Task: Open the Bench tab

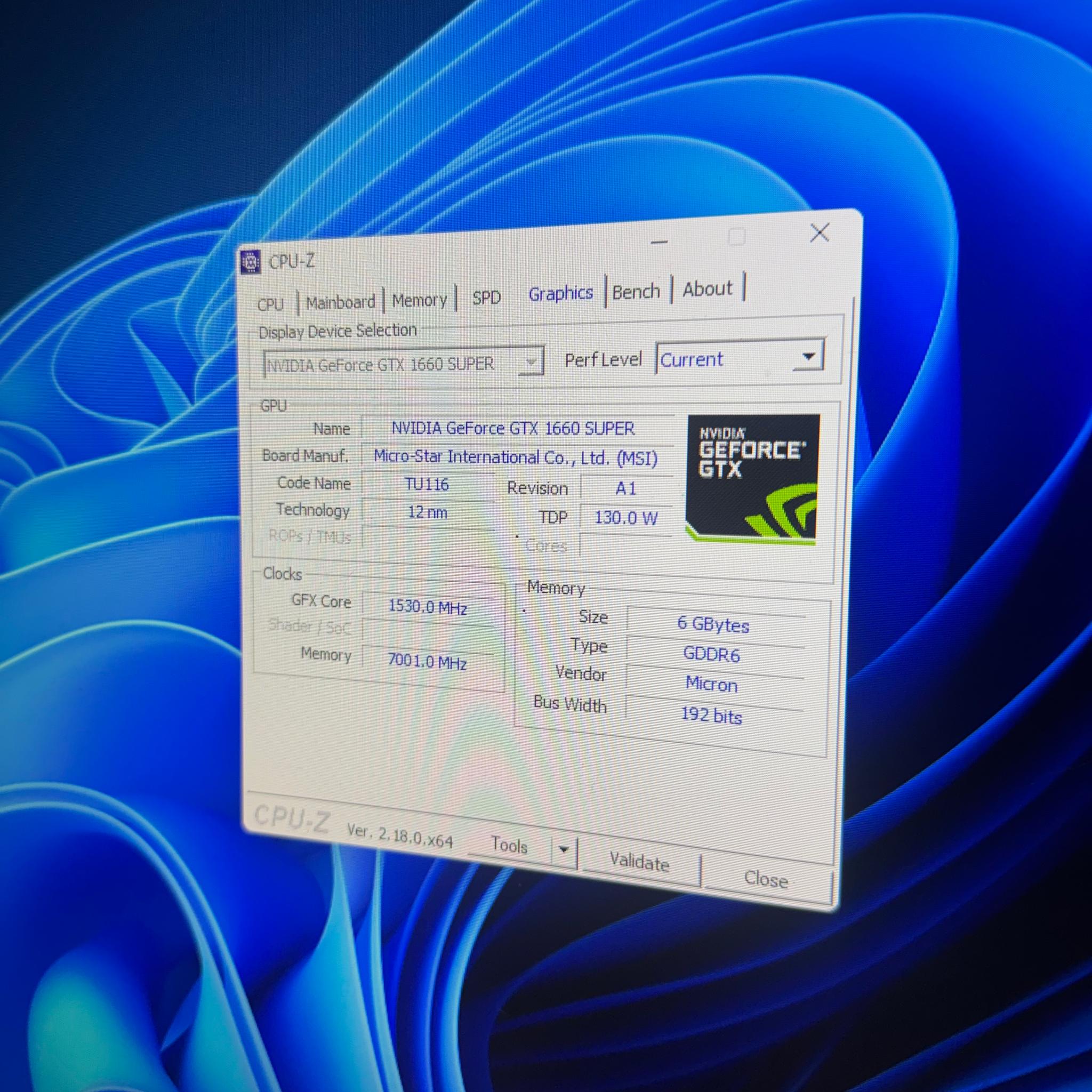Action: pos(636,292)
